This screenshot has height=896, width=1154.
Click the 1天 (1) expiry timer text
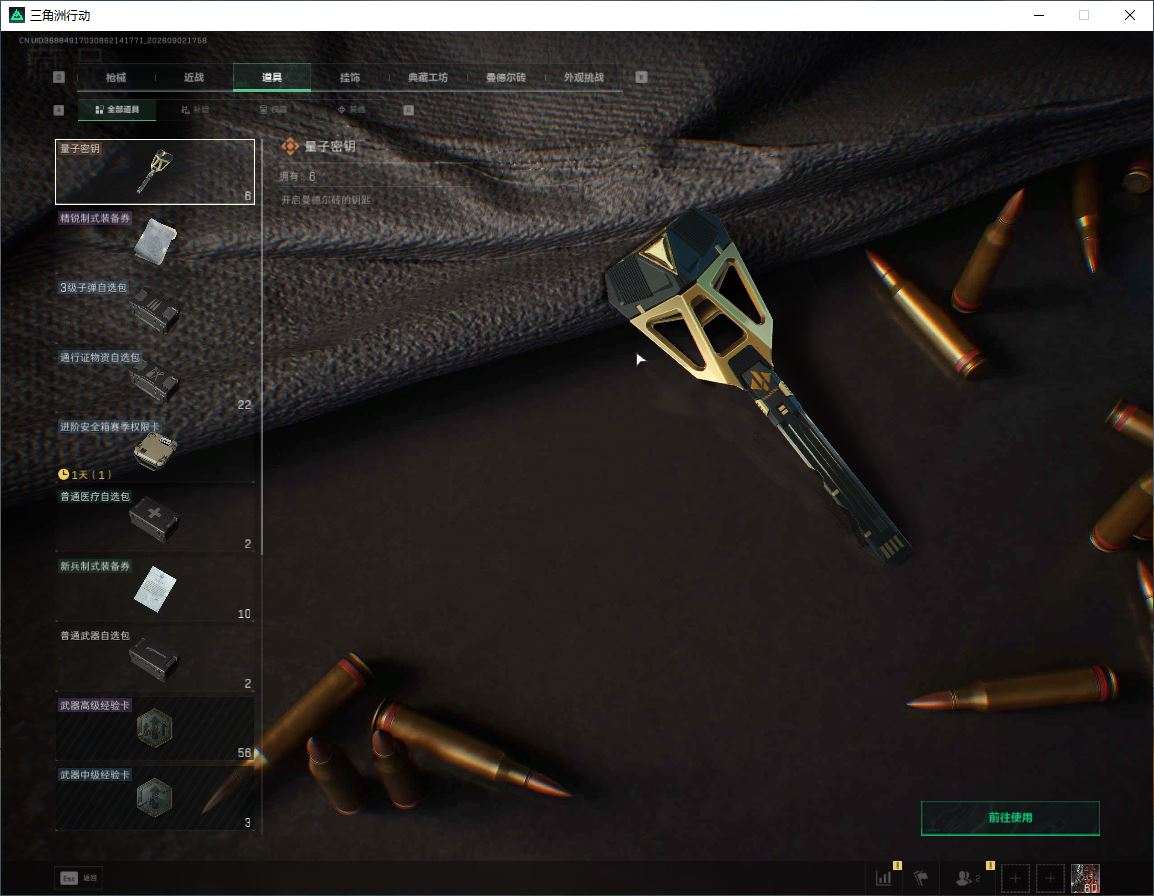coord(91,474)
